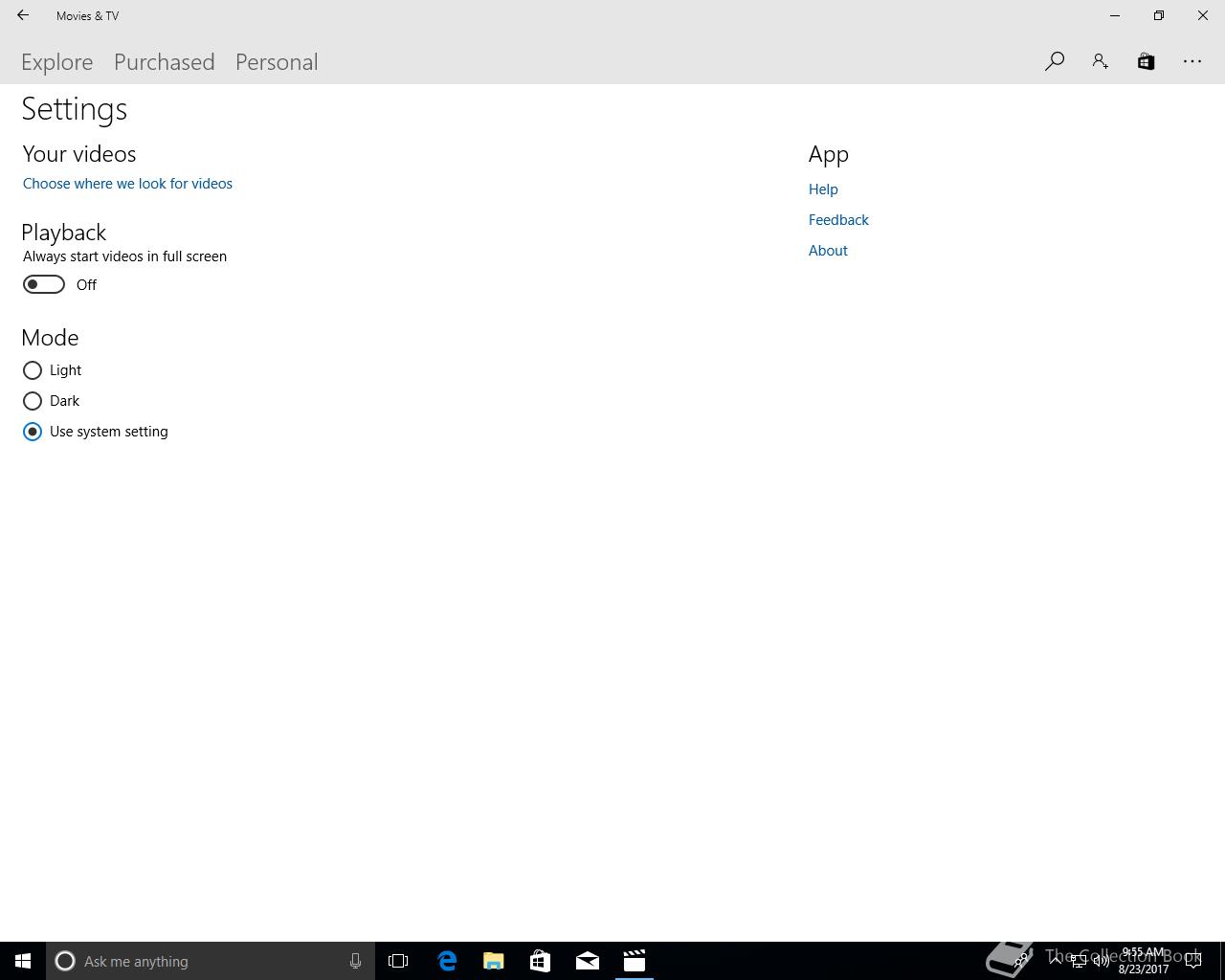Open the Personal tab
Image resolution: width=1225 pixels, height=980 pixels.
(x=277, y=62)
